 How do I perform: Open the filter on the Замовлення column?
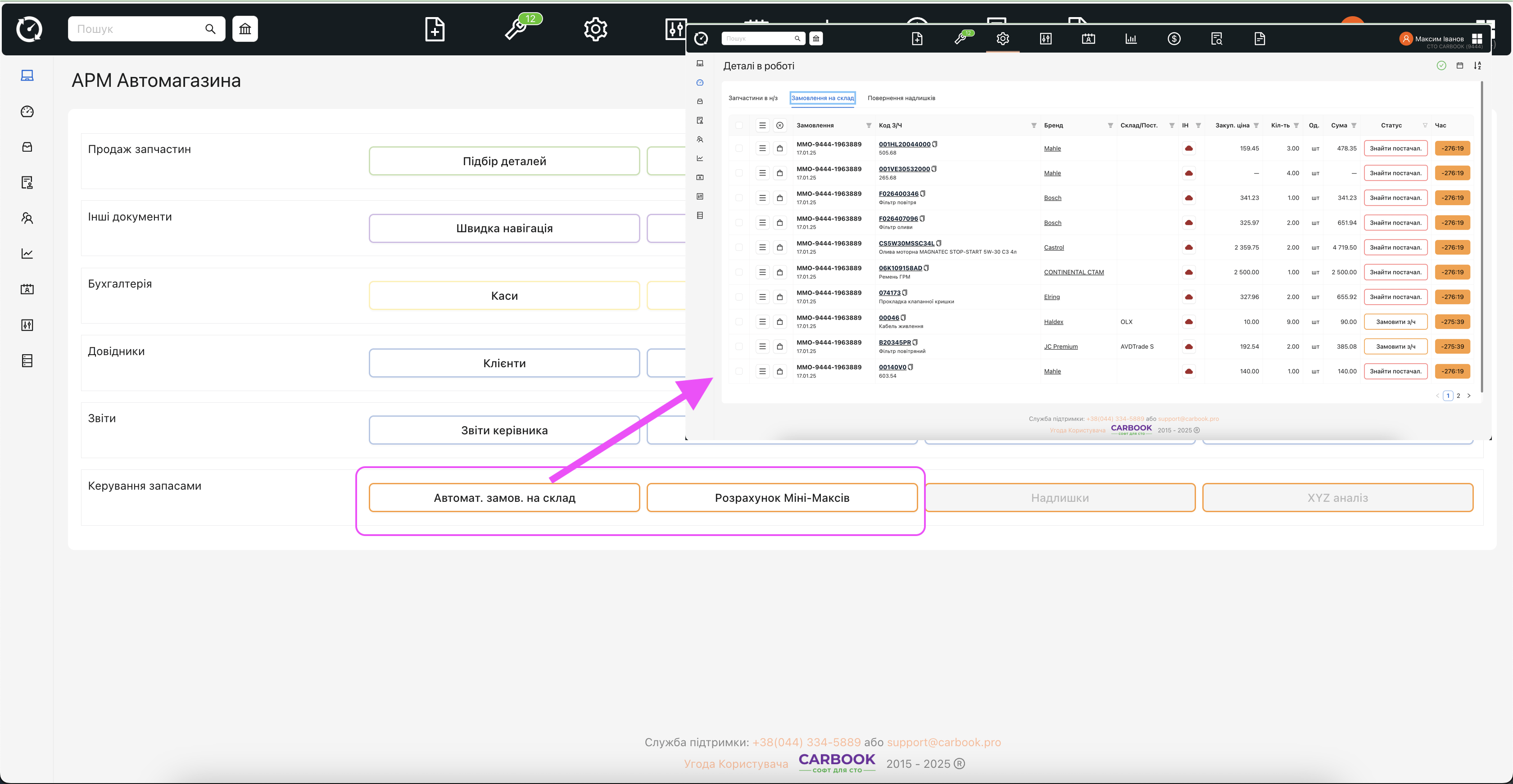click(869, 126)
